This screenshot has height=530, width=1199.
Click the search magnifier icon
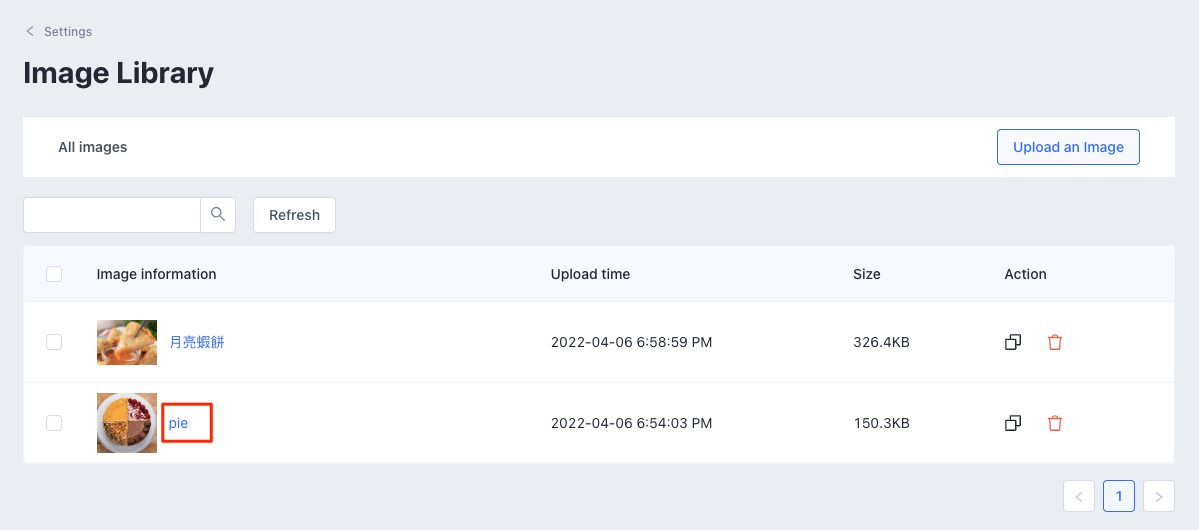coord(218,215)
